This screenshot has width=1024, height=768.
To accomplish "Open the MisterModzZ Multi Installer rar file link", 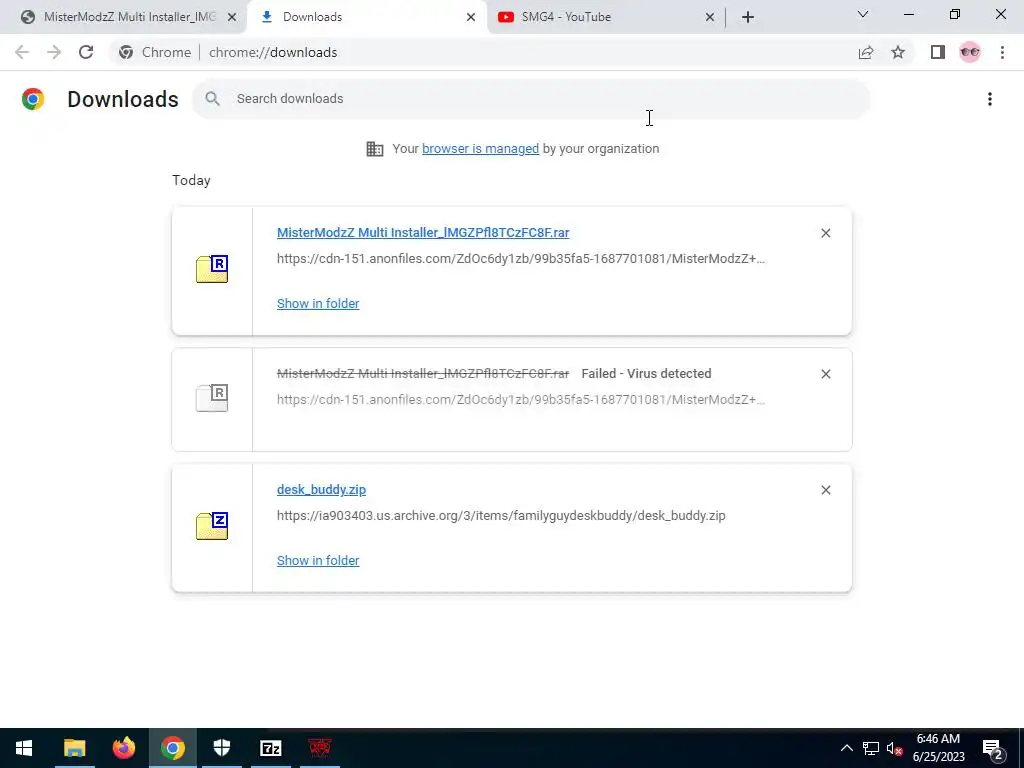I will (423, 232).
